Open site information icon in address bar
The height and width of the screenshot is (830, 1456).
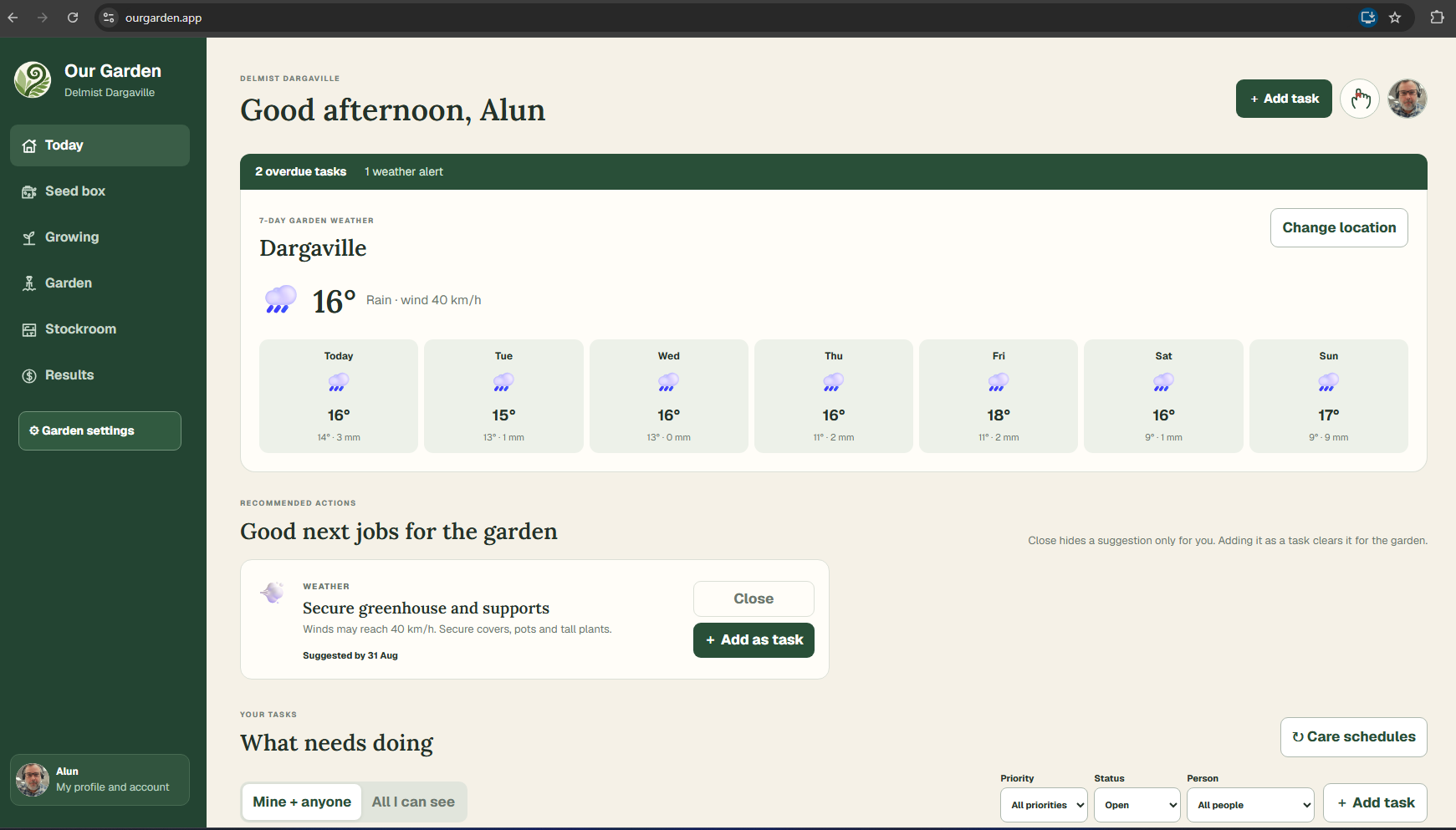click(x=109, y=18)
